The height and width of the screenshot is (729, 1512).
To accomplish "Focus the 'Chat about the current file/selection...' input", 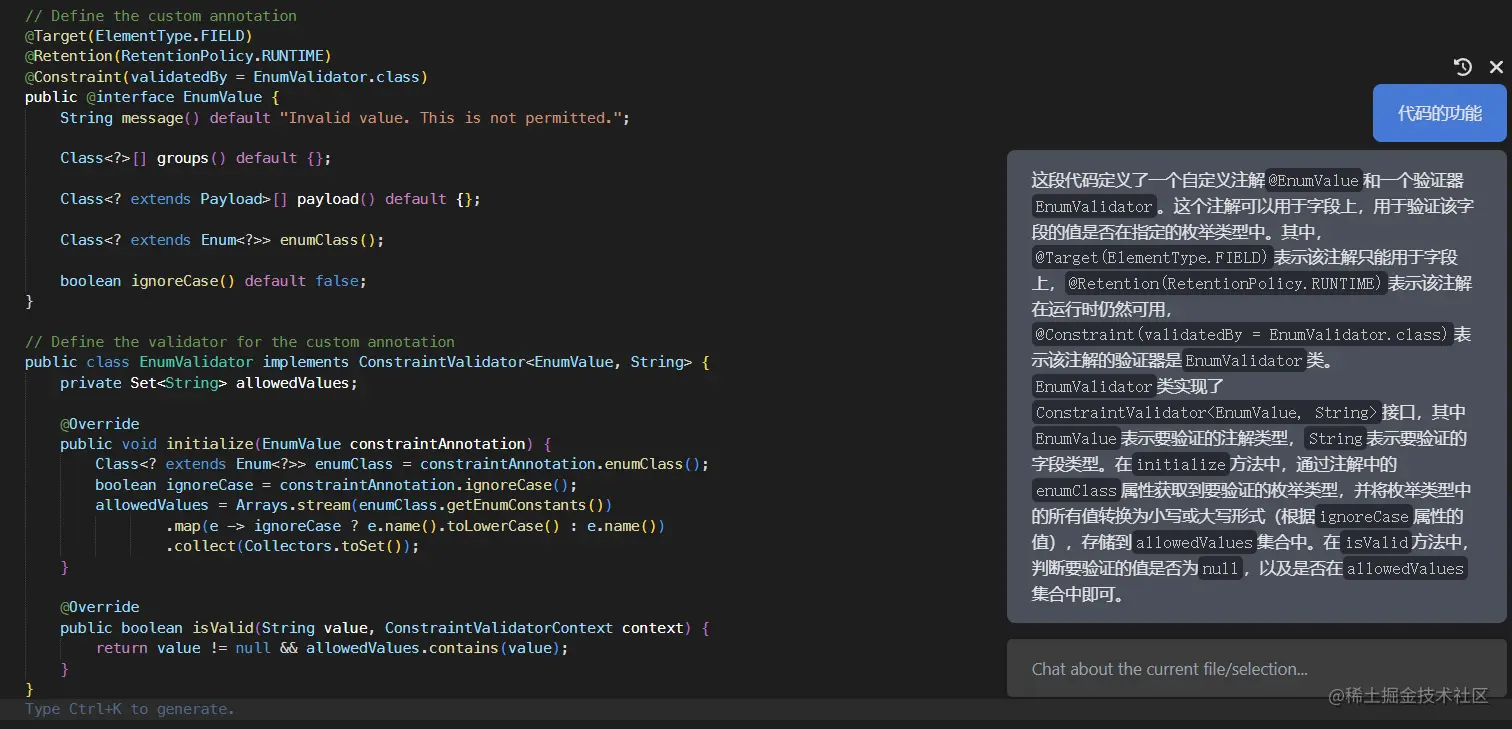I will pyautogui.click(x=1256, y=669).
